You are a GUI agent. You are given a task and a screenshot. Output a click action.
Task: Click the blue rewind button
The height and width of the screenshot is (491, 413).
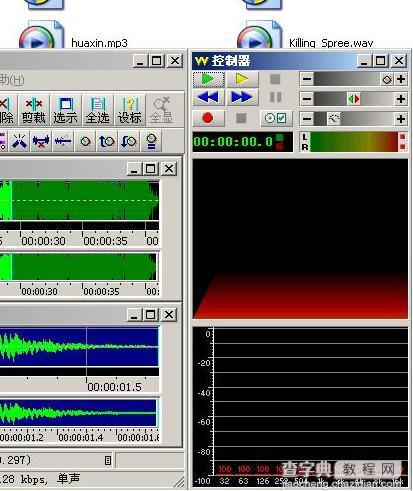point(208,97)
